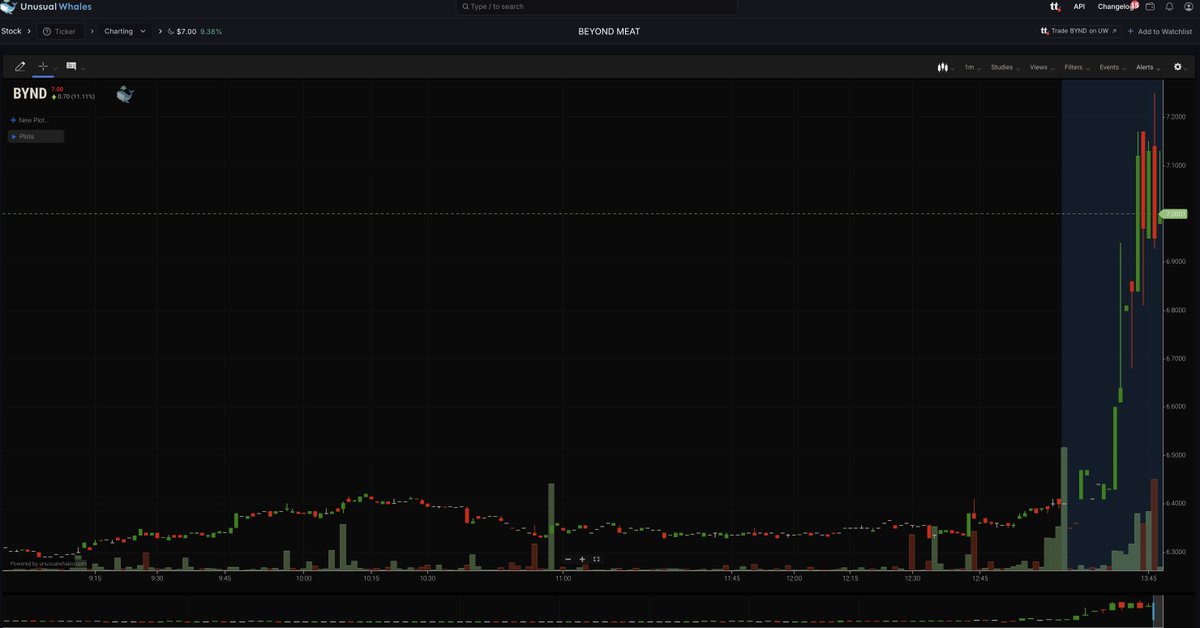
Task: Click the 7.0001 current price marker
Action: point(1173,214)
